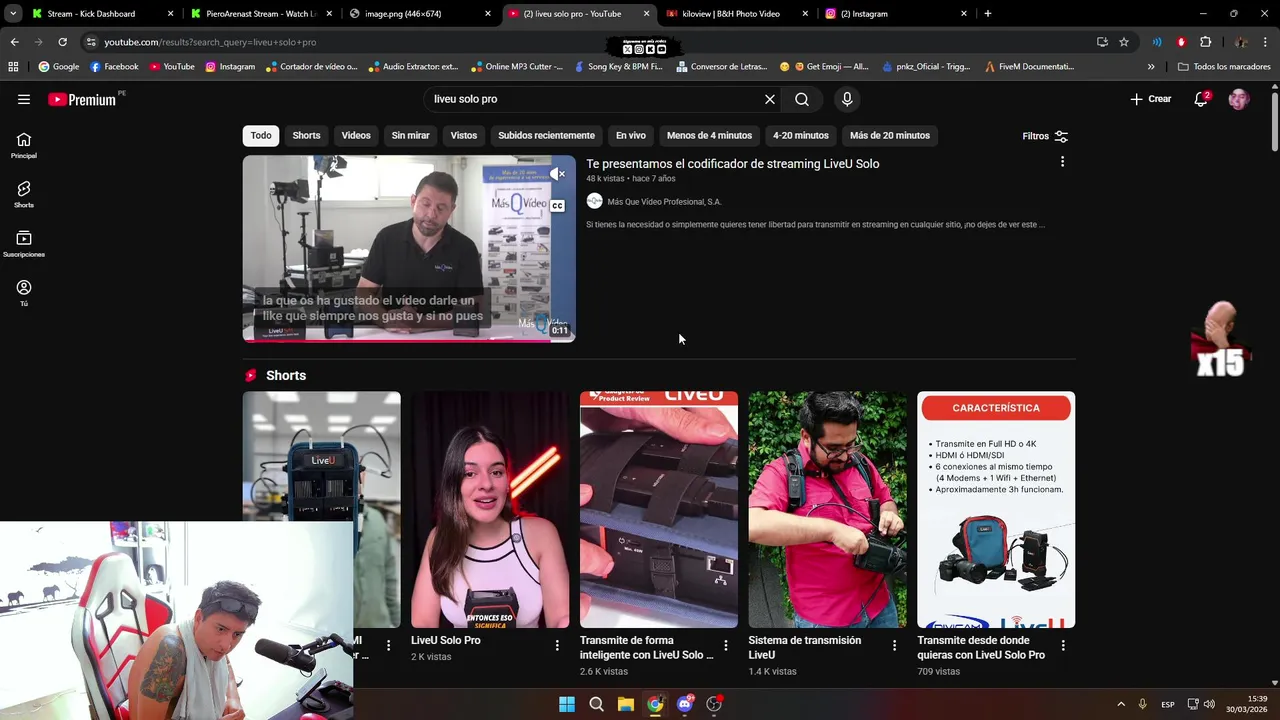1280x720 pixels.
Task: Open the Facebook bookmark
Action: click(x=114, y=66)
